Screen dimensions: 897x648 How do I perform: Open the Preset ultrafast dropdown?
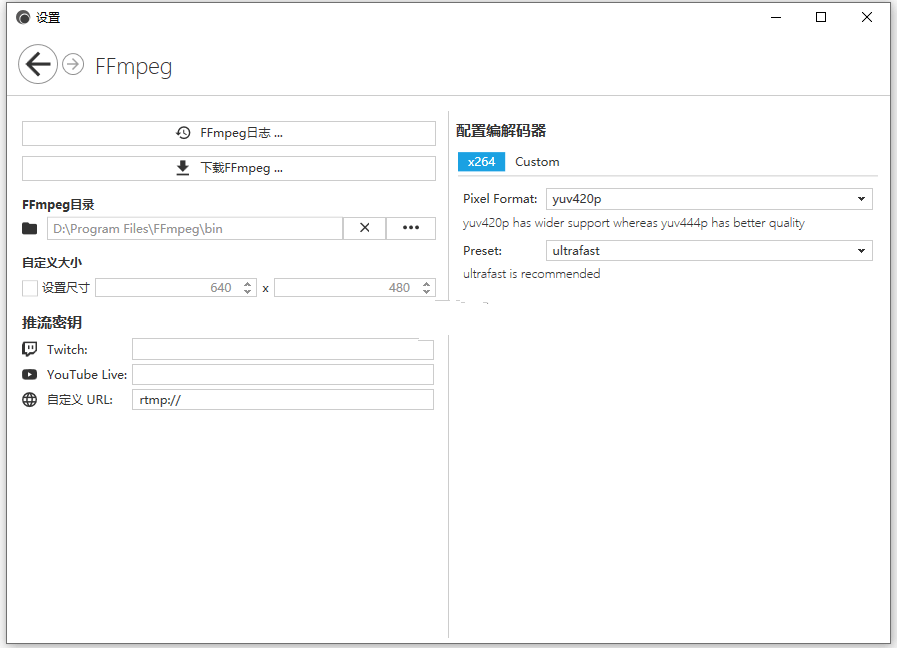coord(709,251)
